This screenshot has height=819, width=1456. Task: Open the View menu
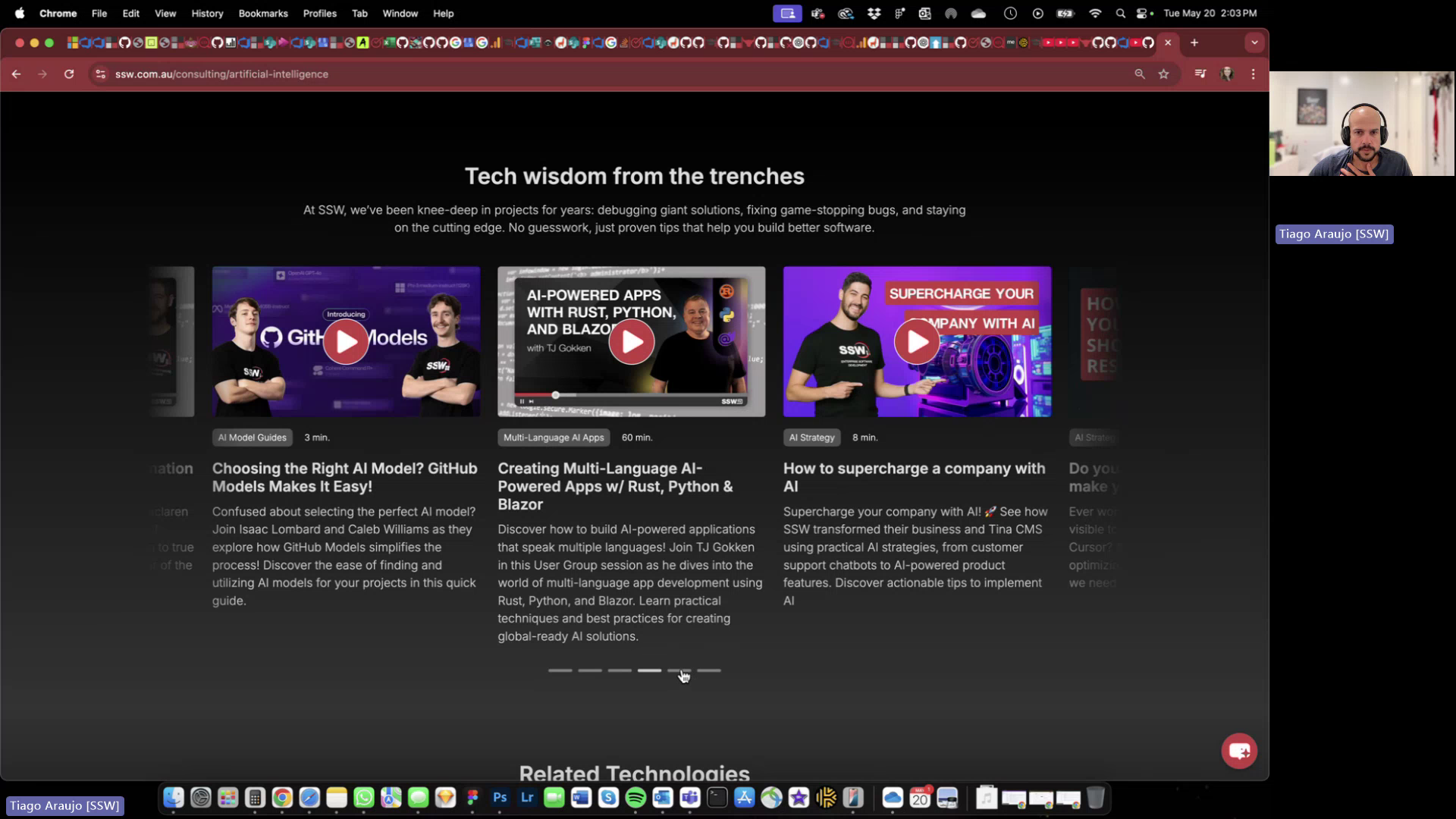tap(165, 13)
